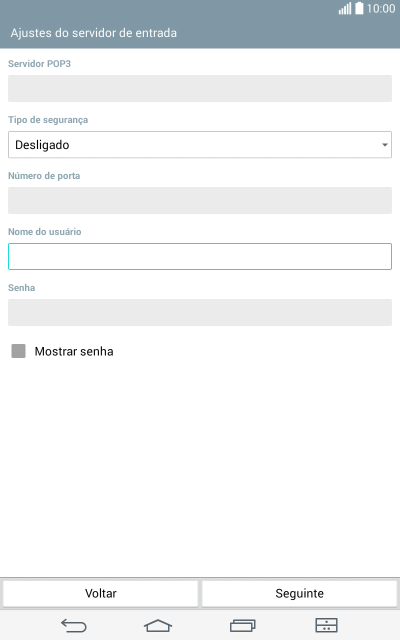Tap the dual window navigation icon
The image size is (400, 640).
coord(326,625)
